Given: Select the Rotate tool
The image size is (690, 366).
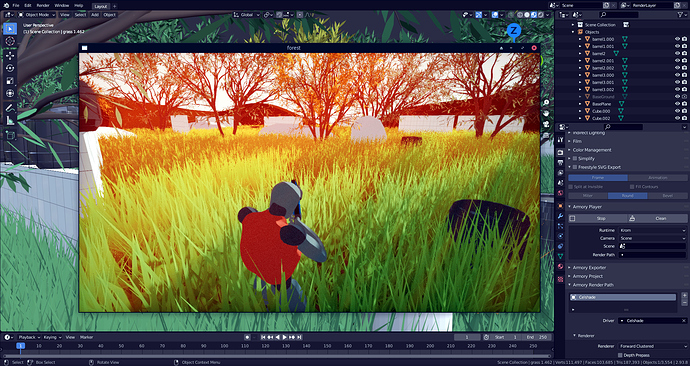Looking at the screenshot, I should pyautogui.click(x=10, y=68).
